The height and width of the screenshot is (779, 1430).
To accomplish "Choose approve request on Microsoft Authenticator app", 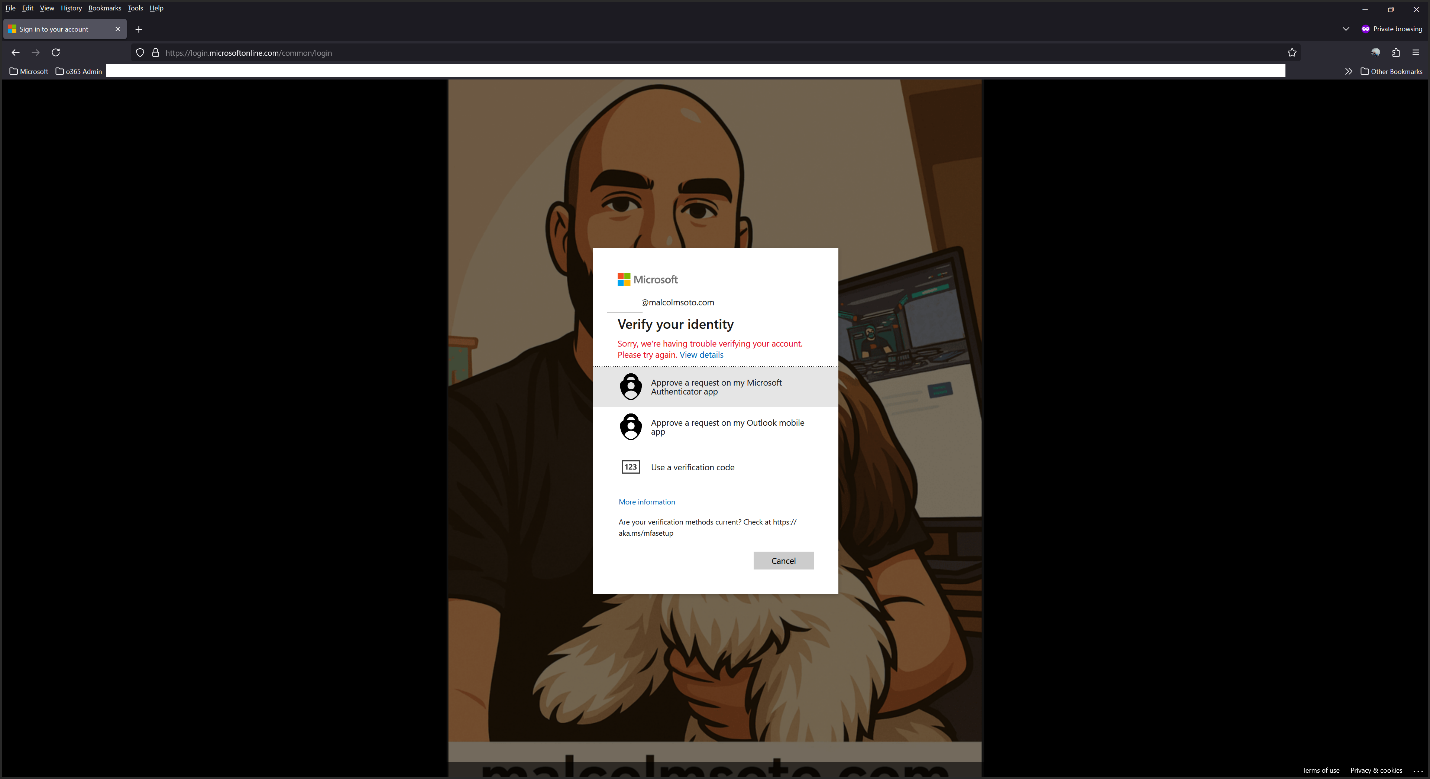I will click(x=715, y=387).
